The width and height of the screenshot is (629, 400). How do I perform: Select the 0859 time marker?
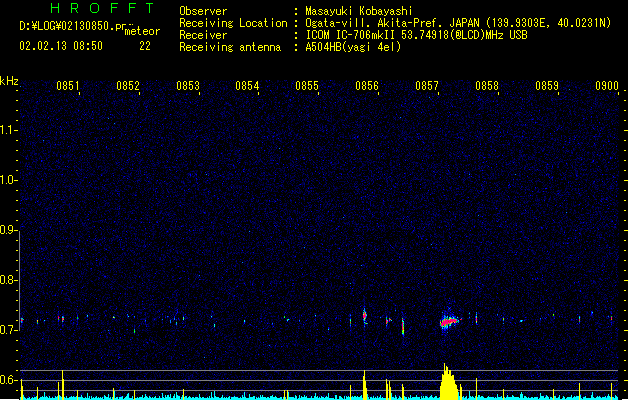[547, 85]
